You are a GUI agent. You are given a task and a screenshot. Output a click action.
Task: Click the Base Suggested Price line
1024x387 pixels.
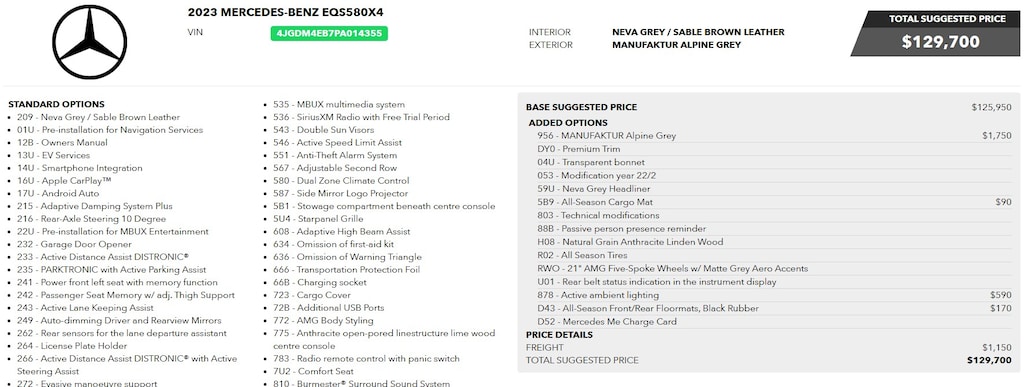tap(769, 107)
